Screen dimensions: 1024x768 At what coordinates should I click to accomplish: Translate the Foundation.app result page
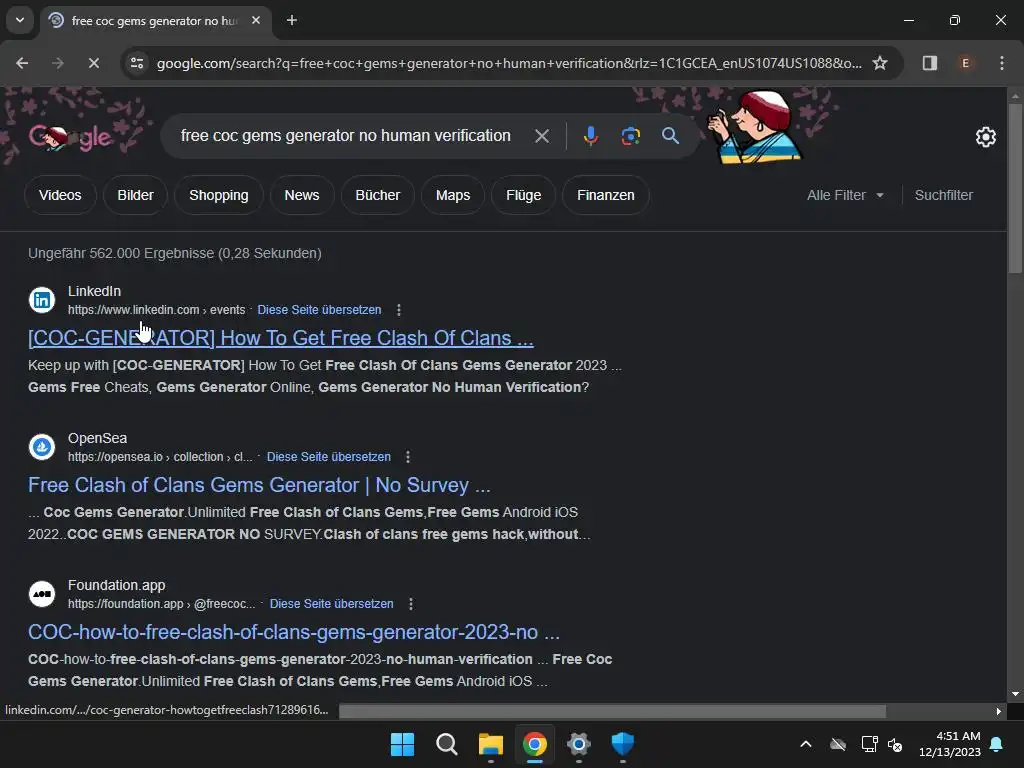click(x=332, y=603)
